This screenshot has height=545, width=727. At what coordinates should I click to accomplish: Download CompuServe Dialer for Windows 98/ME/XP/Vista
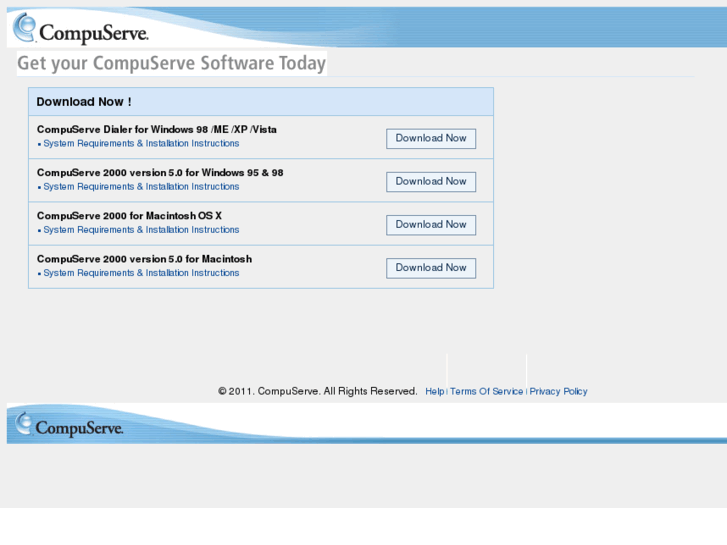(431, 138)
